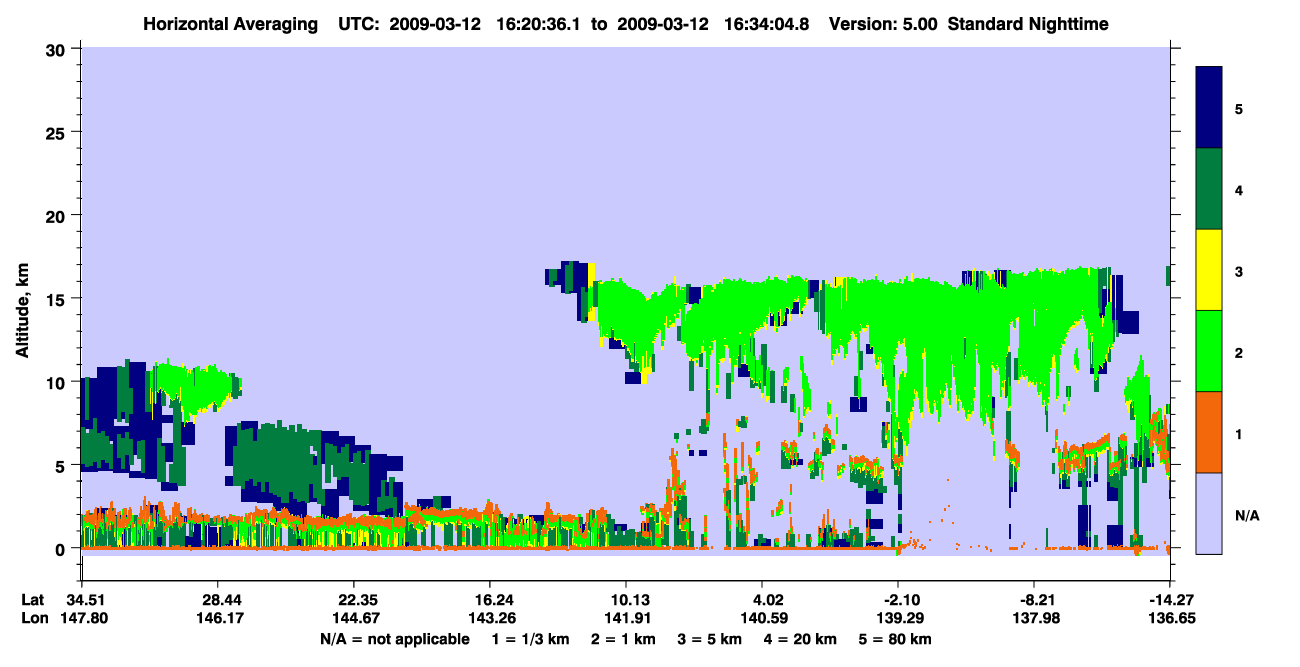Click the longitude value 143.26
The image size is (1300, 667).
pos(490,618)
